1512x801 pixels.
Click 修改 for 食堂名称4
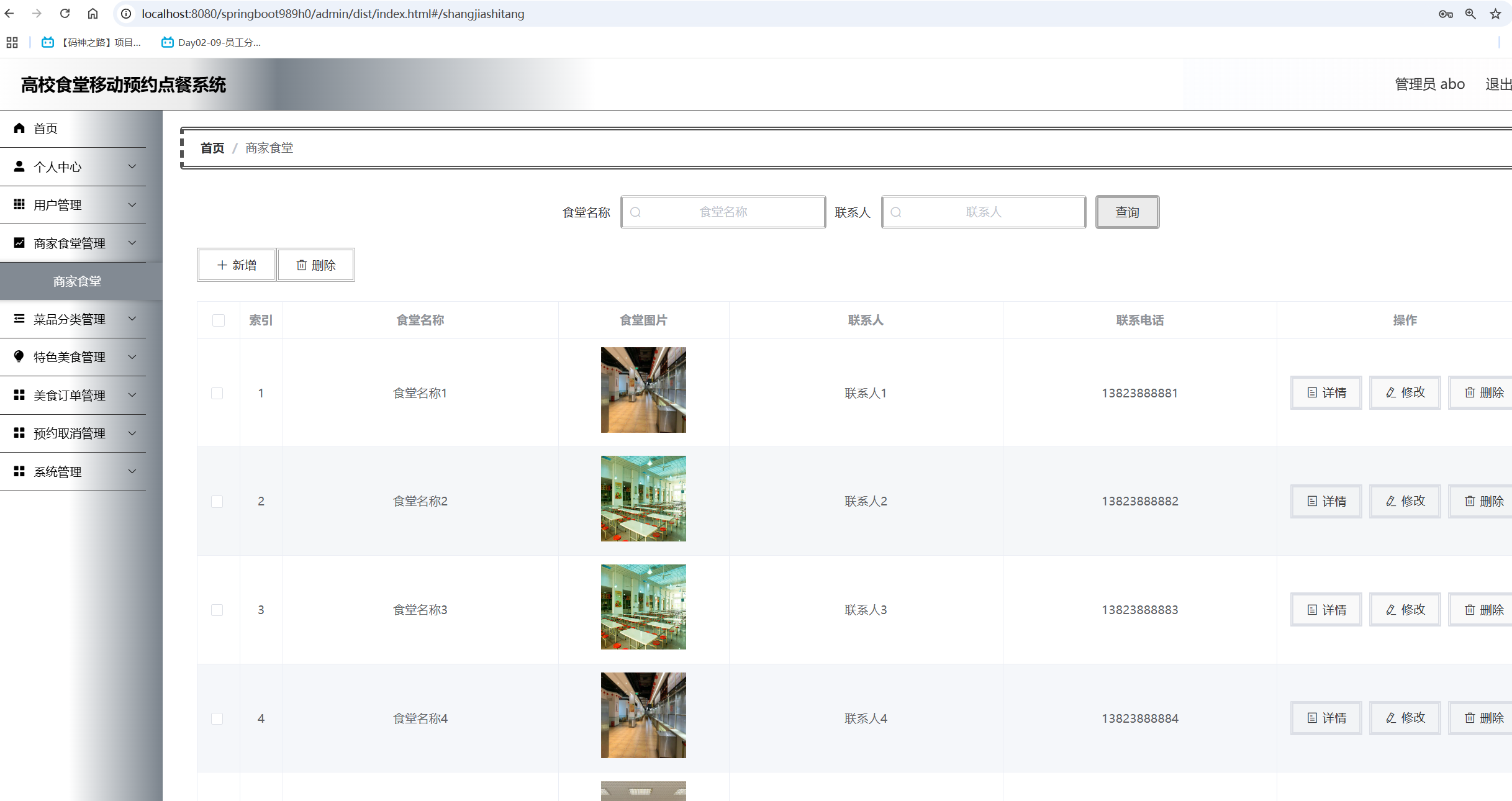coord(1405,718)
